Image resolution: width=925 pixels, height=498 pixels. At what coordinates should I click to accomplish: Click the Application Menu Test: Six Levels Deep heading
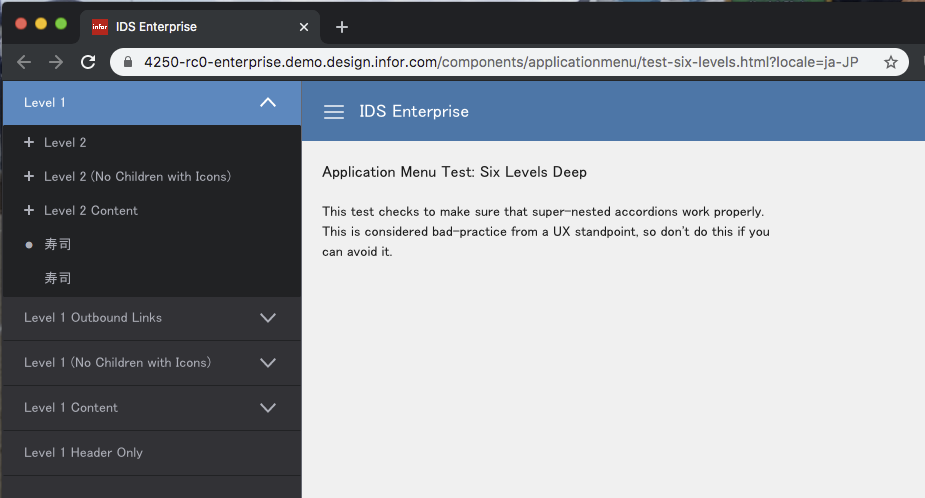(x=454, y=172)
